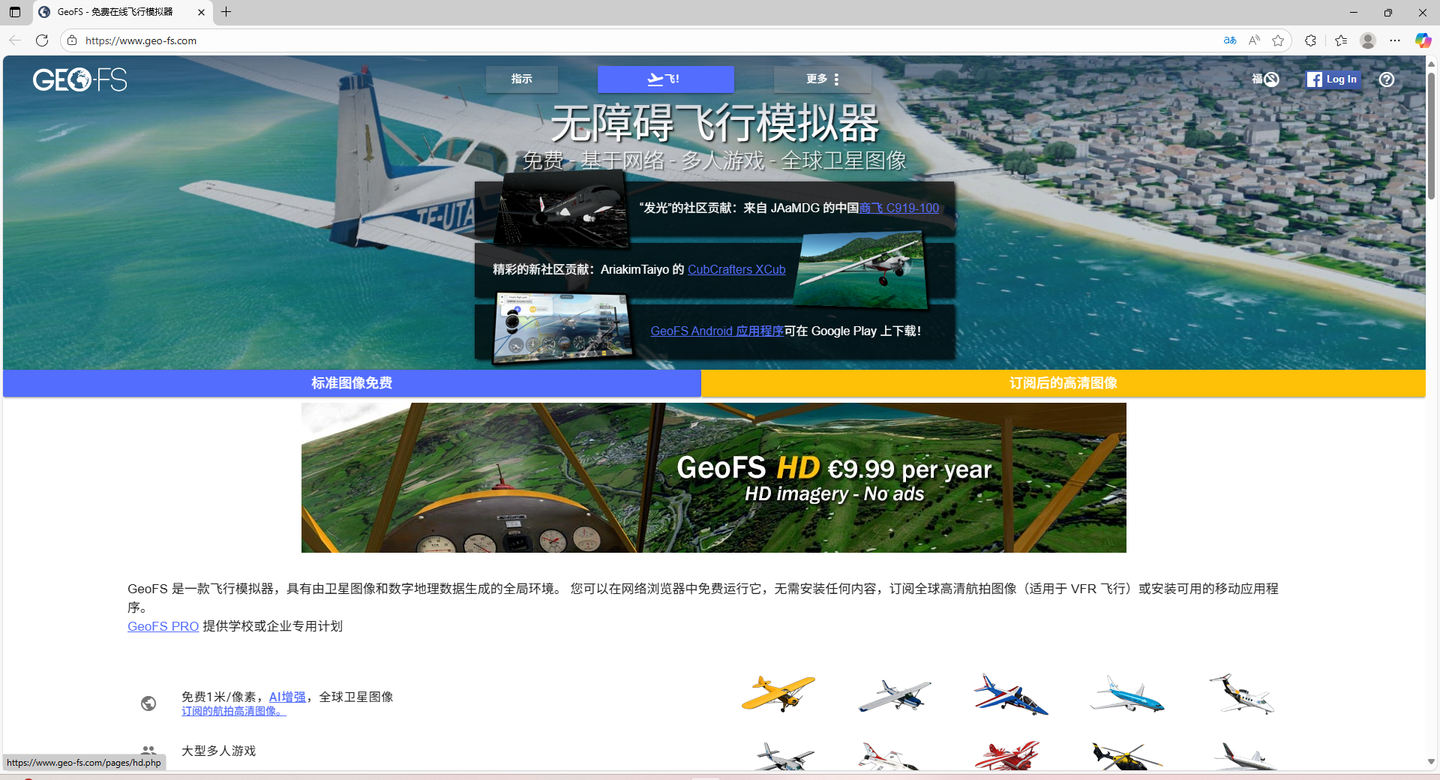Select the GeoFS browser tab
The image size is (1440, 780).
122,12
